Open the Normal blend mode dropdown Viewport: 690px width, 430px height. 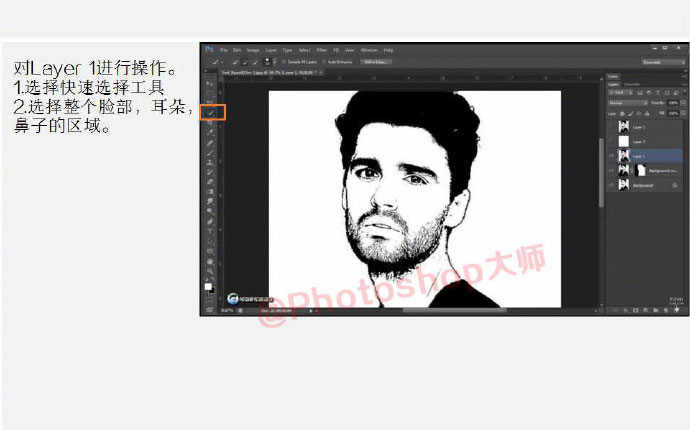coord(628,103)
